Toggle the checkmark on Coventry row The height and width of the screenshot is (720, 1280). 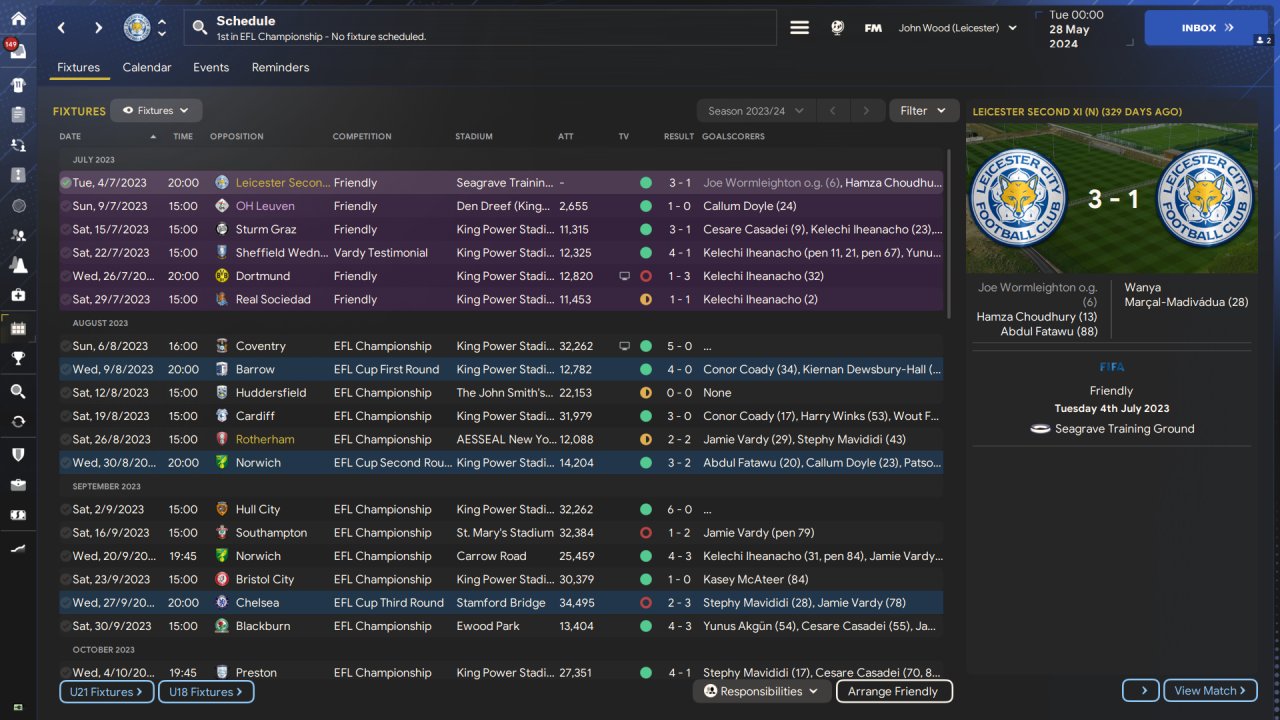pos(66,346)
